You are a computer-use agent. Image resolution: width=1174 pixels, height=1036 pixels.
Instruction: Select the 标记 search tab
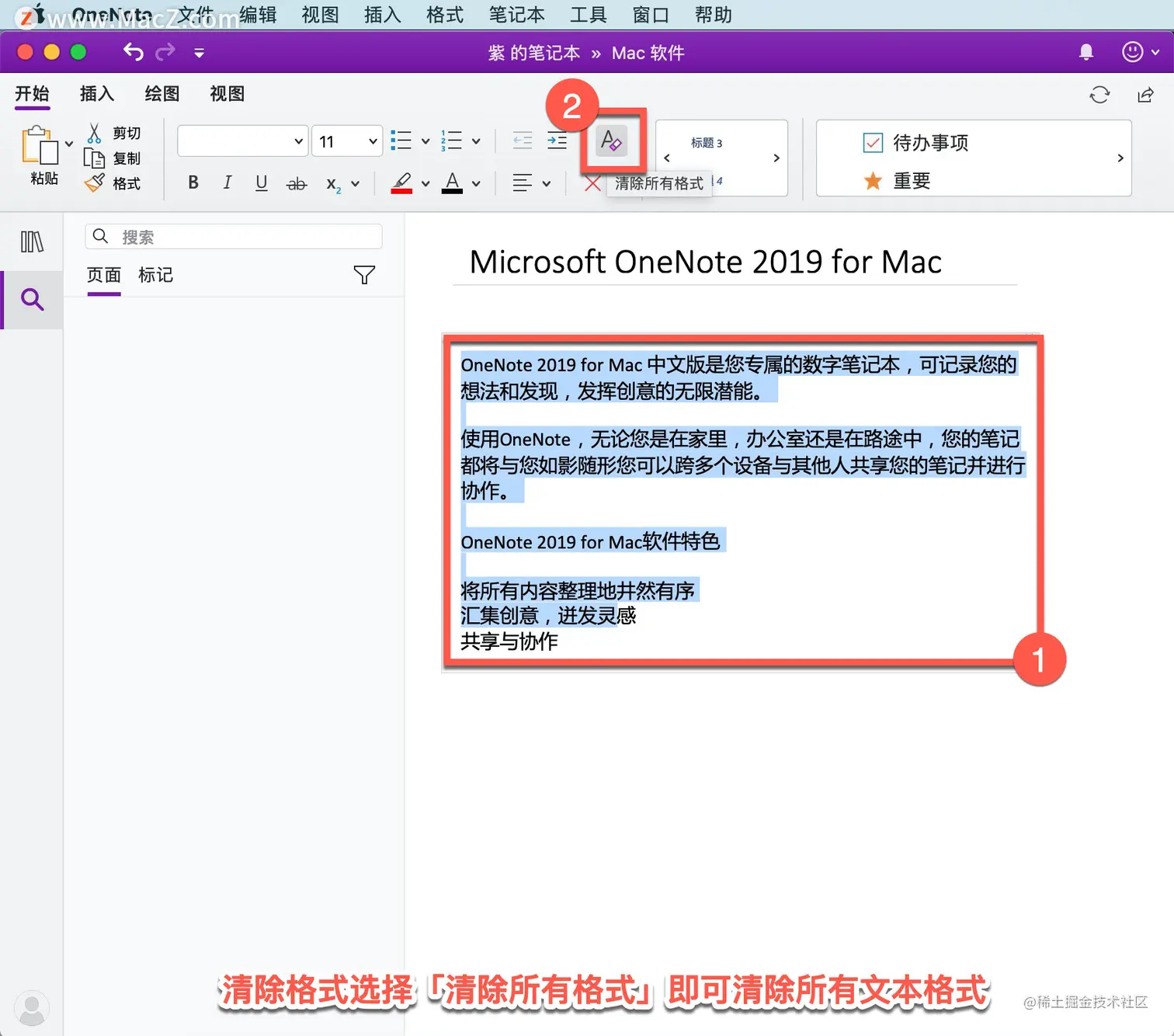155,275
